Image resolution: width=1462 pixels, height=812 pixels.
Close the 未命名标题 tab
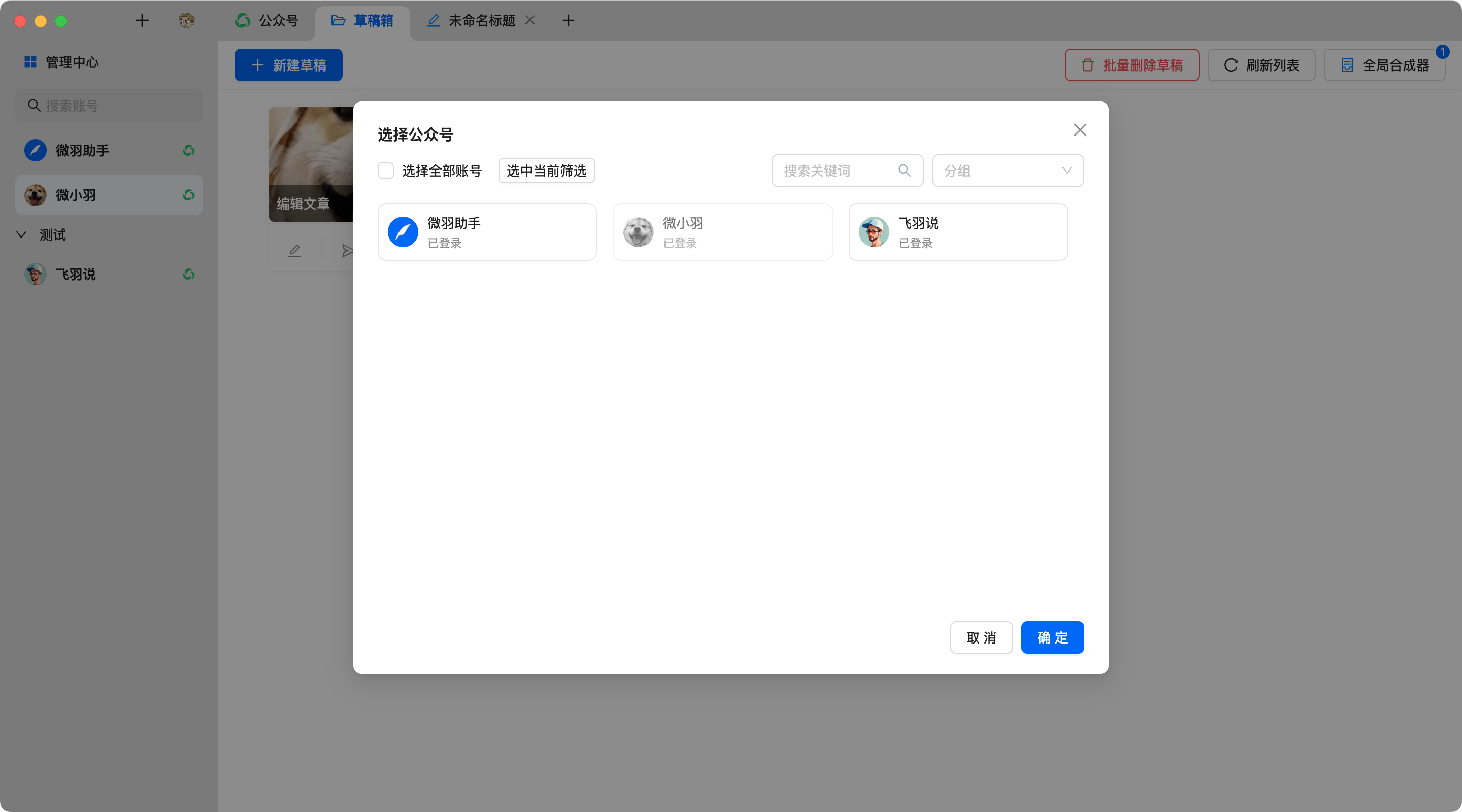click(x=530, y=20)
